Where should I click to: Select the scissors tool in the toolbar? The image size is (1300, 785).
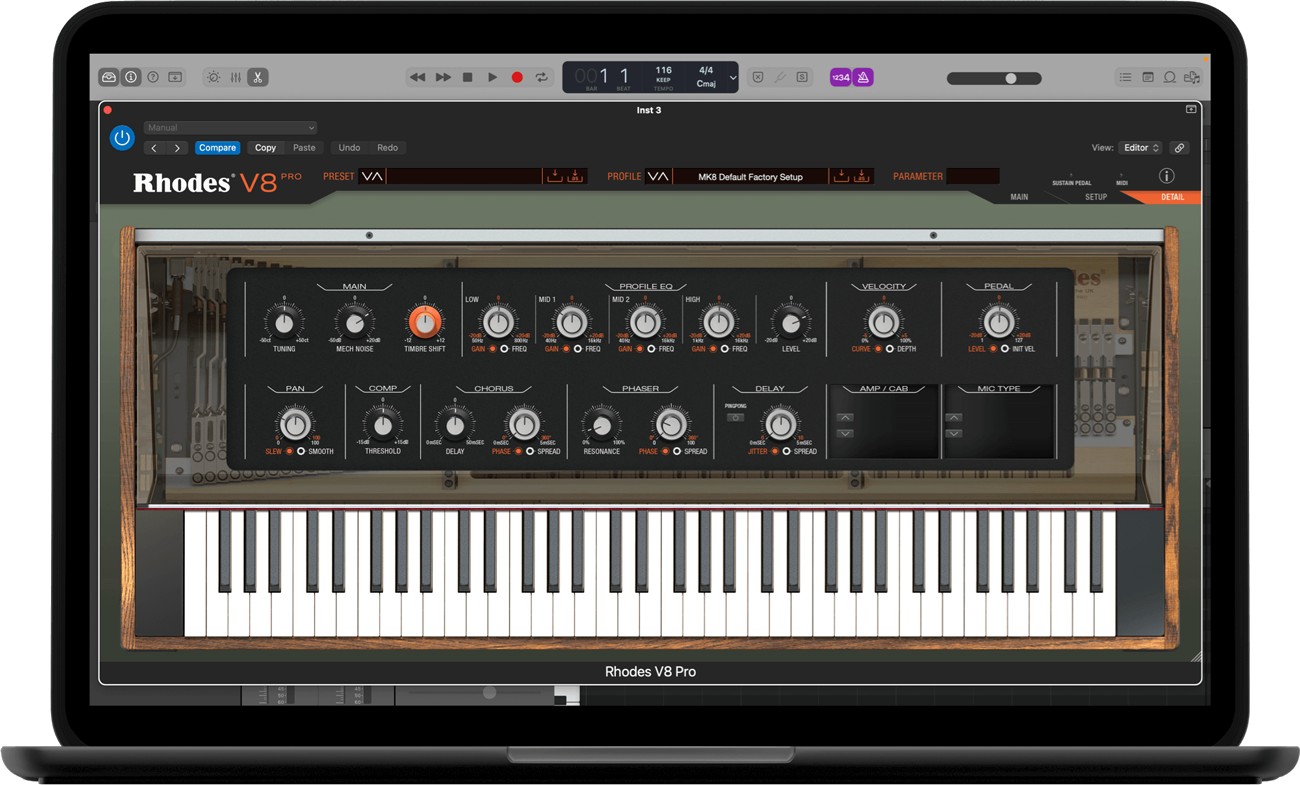pos(257,76)
